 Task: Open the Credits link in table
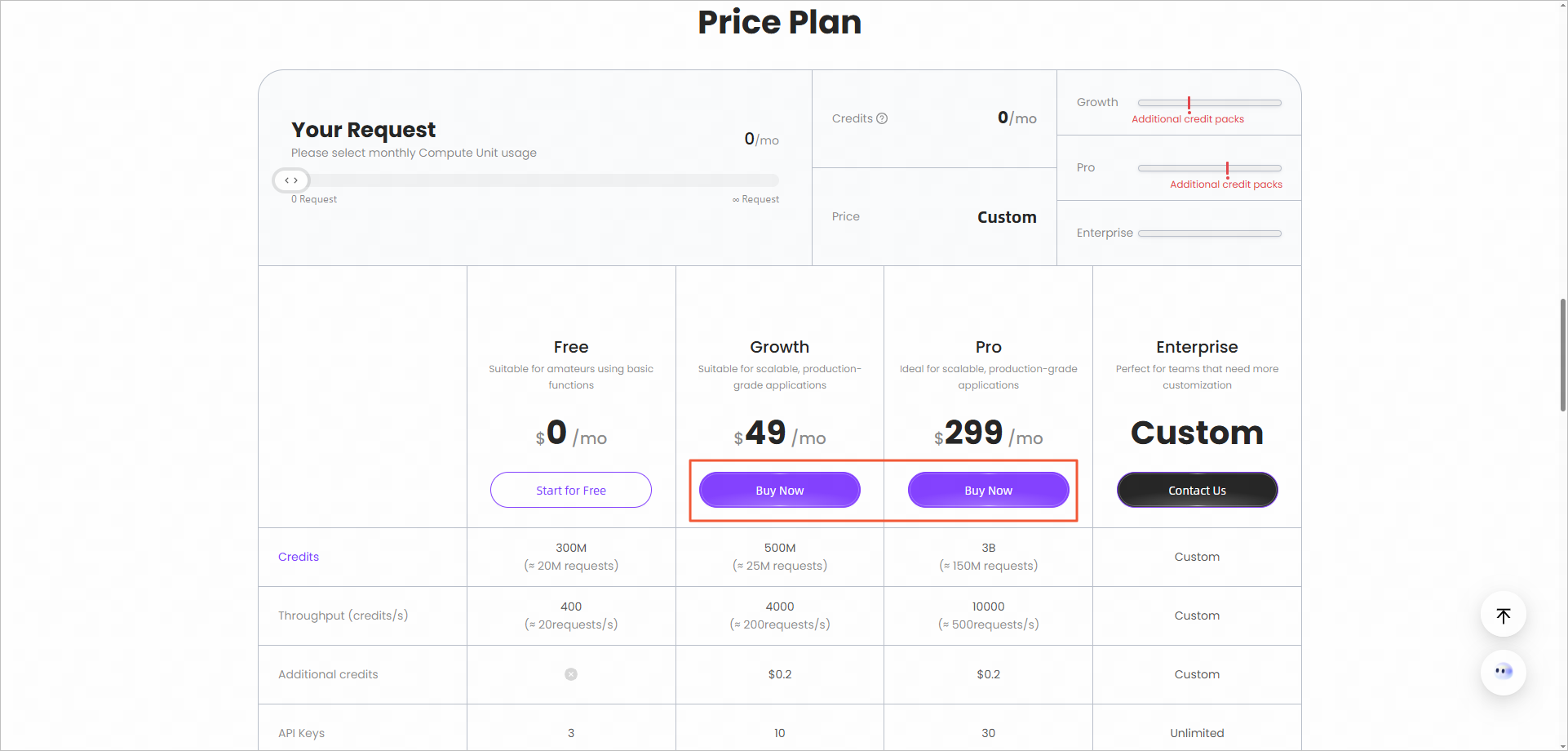click(299, 557)
